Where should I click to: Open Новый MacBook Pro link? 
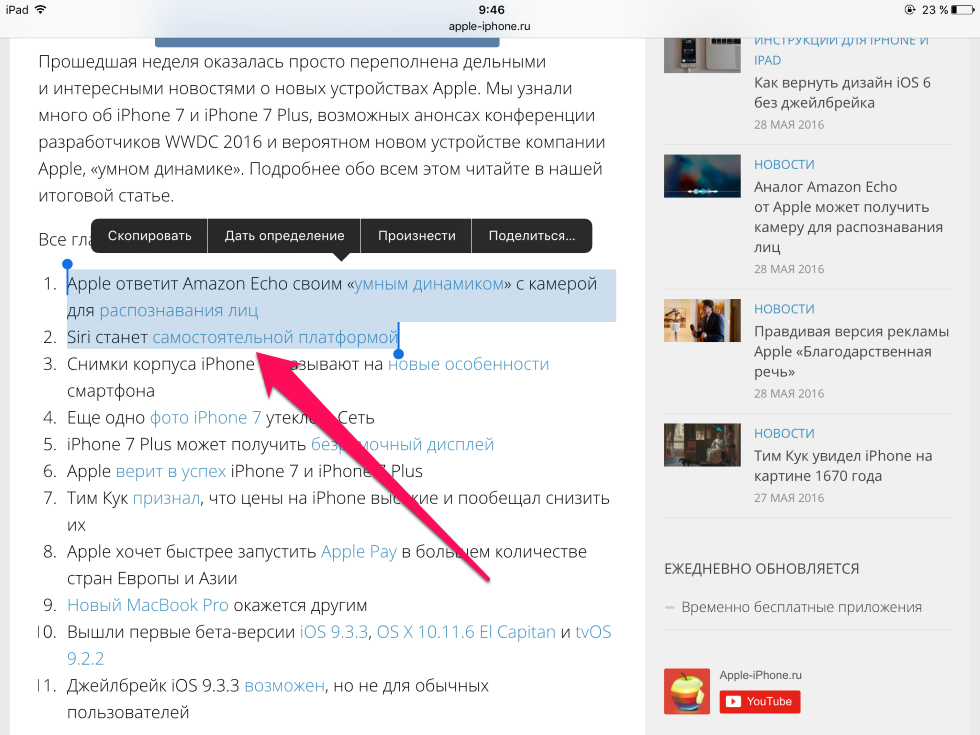(148, 606)
